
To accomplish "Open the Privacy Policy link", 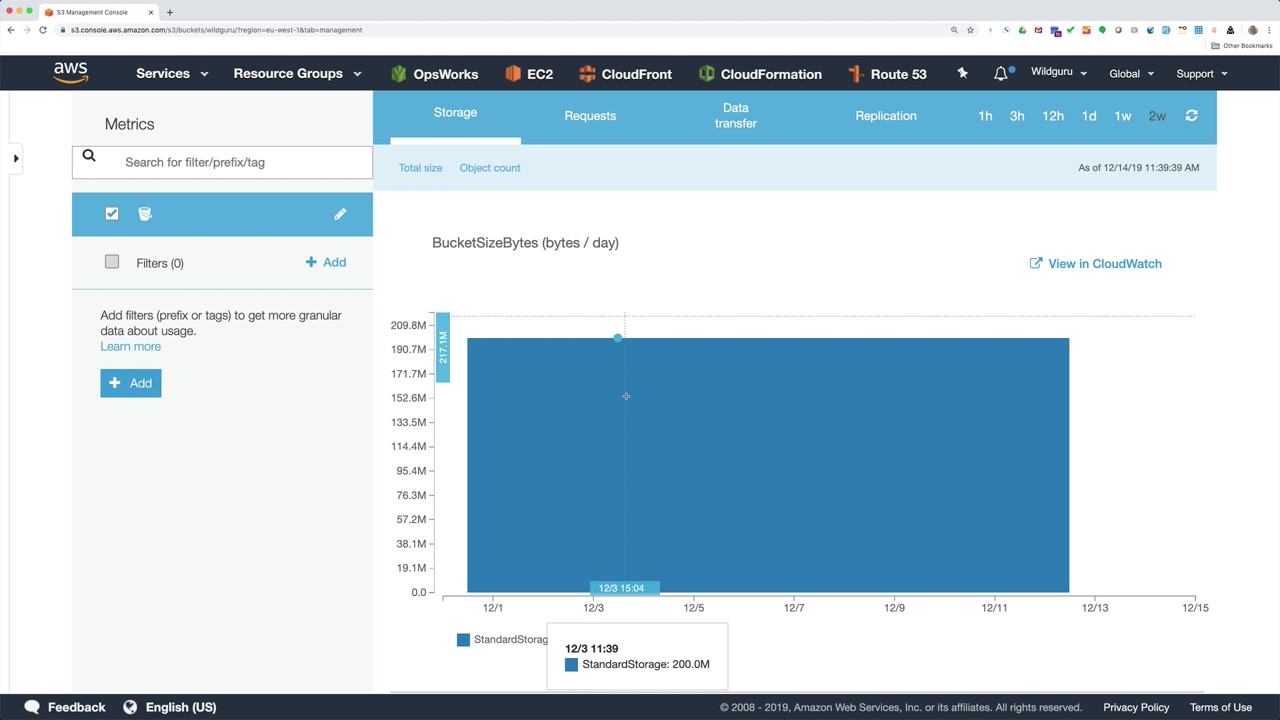I will [1136, 707].
